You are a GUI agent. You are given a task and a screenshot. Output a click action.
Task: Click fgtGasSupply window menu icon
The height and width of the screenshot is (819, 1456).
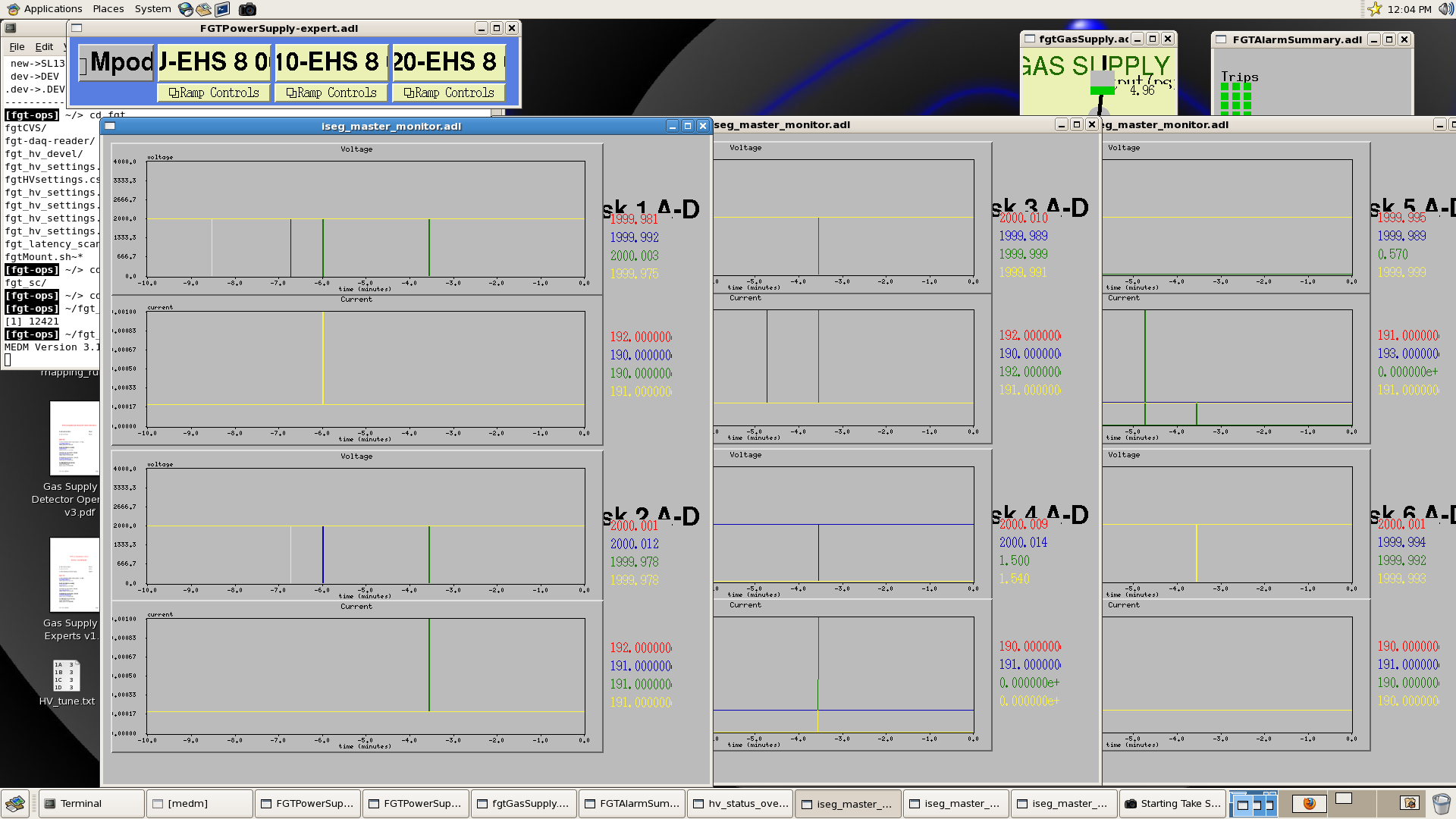(x=1030, y=39)
